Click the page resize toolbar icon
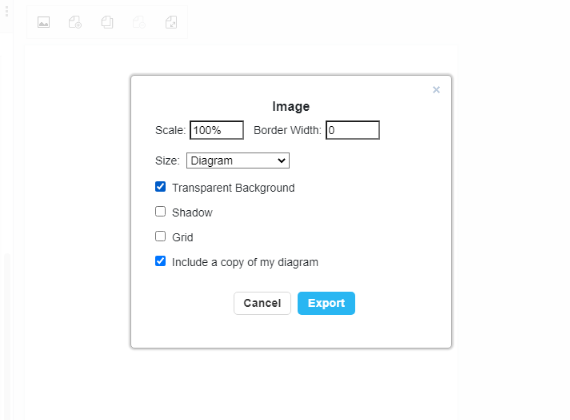Viewport: 570px width, 420px height. 171,22
